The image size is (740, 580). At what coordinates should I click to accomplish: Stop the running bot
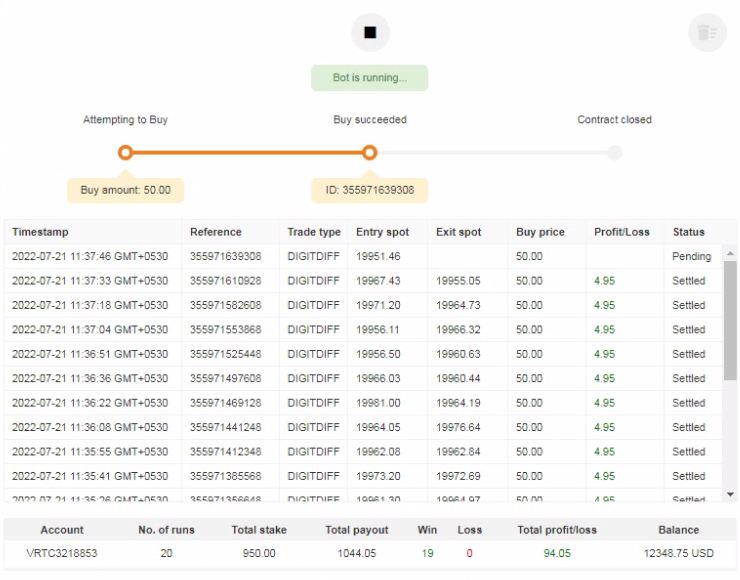tap(370, 32)
